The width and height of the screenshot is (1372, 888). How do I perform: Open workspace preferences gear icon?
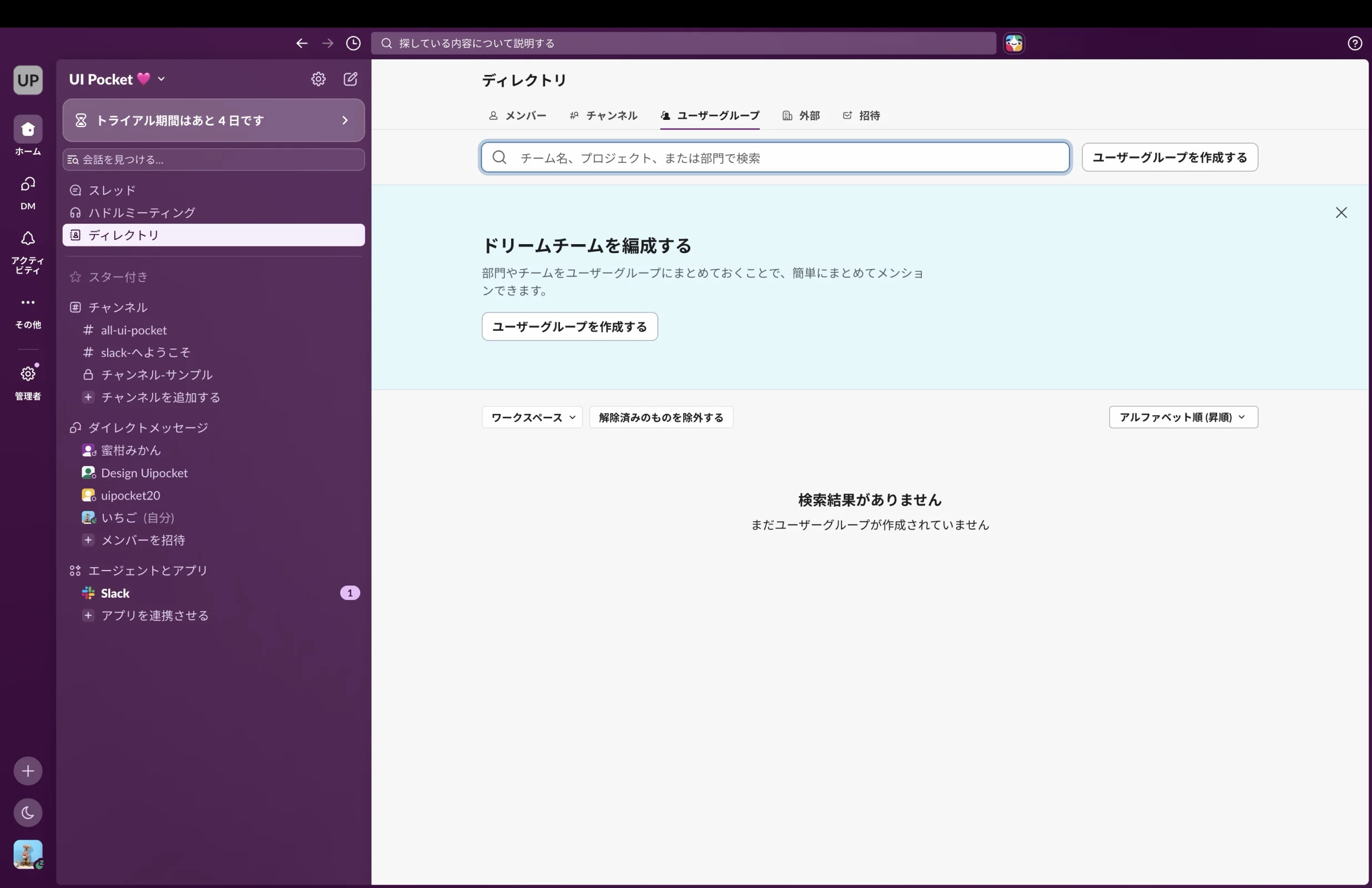[318, 79]
